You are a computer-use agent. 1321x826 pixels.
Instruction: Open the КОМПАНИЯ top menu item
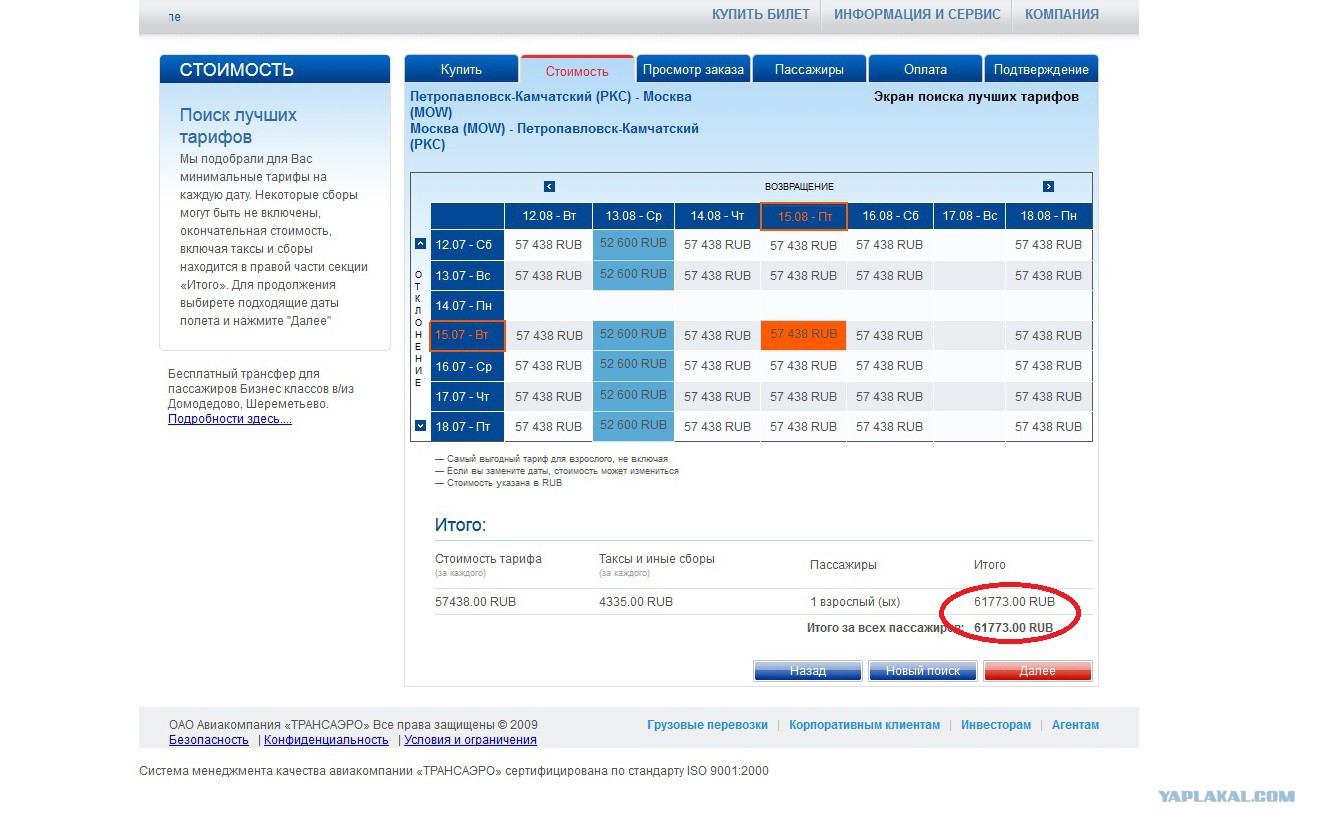(x=1062, y=14)
